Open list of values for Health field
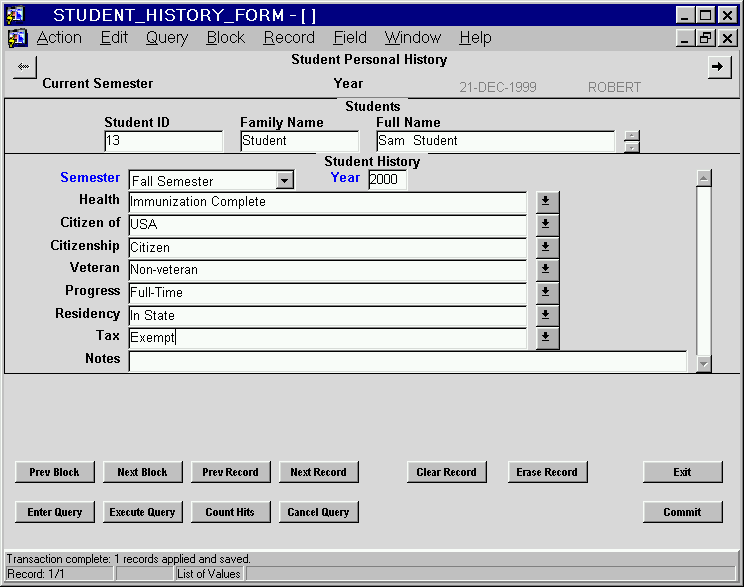Viewport: 744px width, 587px height. point(547,201)
